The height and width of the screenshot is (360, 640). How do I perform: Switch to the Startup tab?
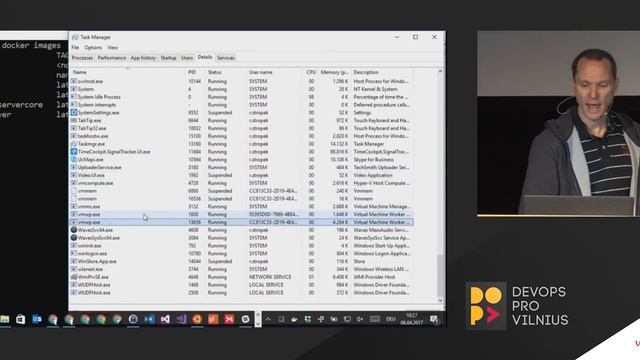168,58
